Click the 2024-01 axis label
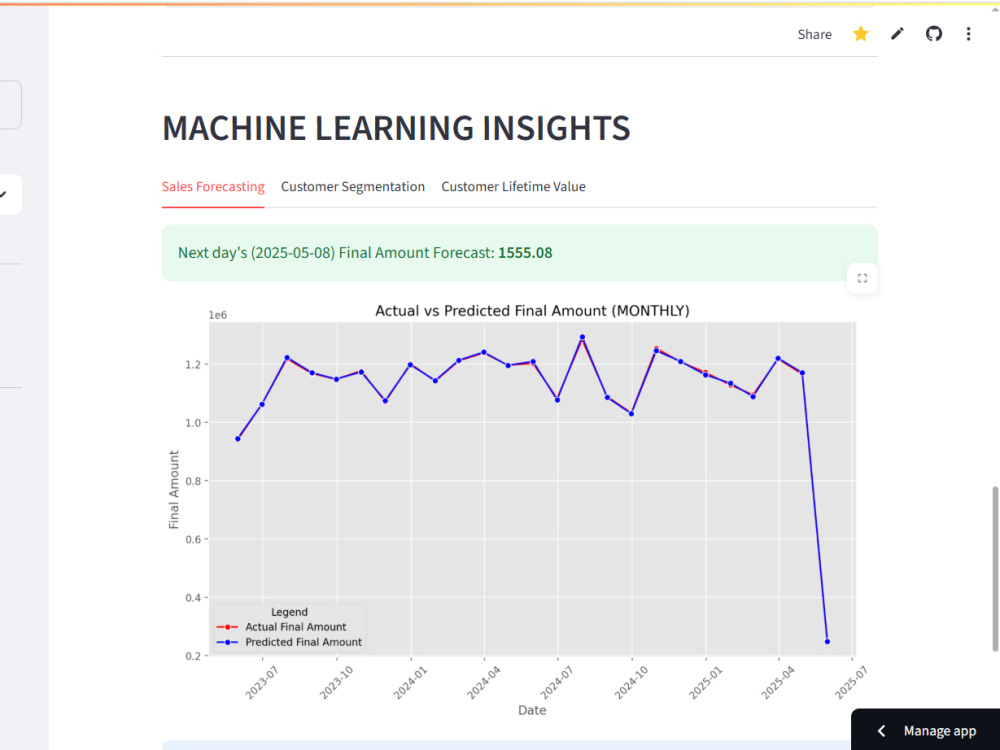The width and height of the screenshot is (1000, 750). tap(408, 682)
